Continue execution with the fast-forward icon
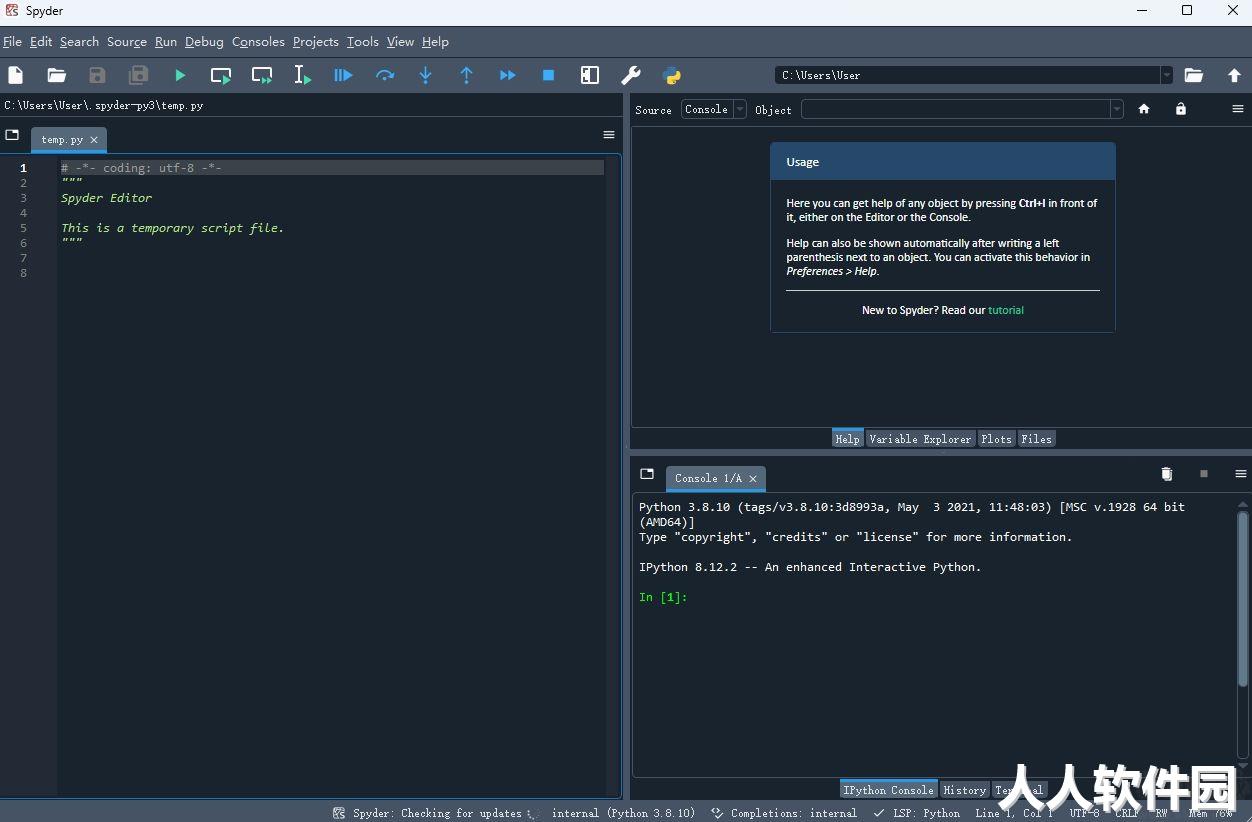 [x=508, y=75]
